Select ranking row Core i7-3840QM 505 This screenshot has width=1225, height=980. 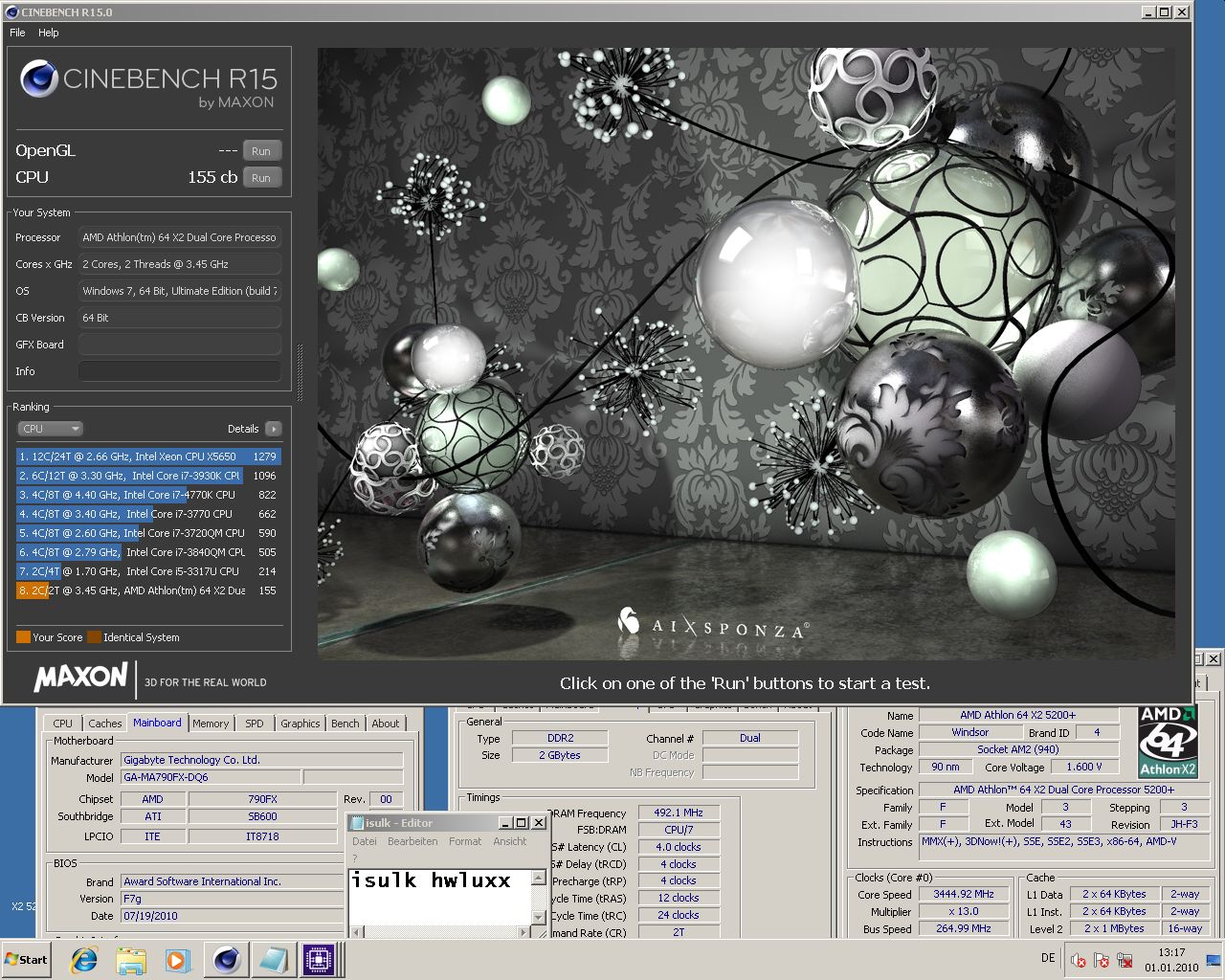(148, 552)
